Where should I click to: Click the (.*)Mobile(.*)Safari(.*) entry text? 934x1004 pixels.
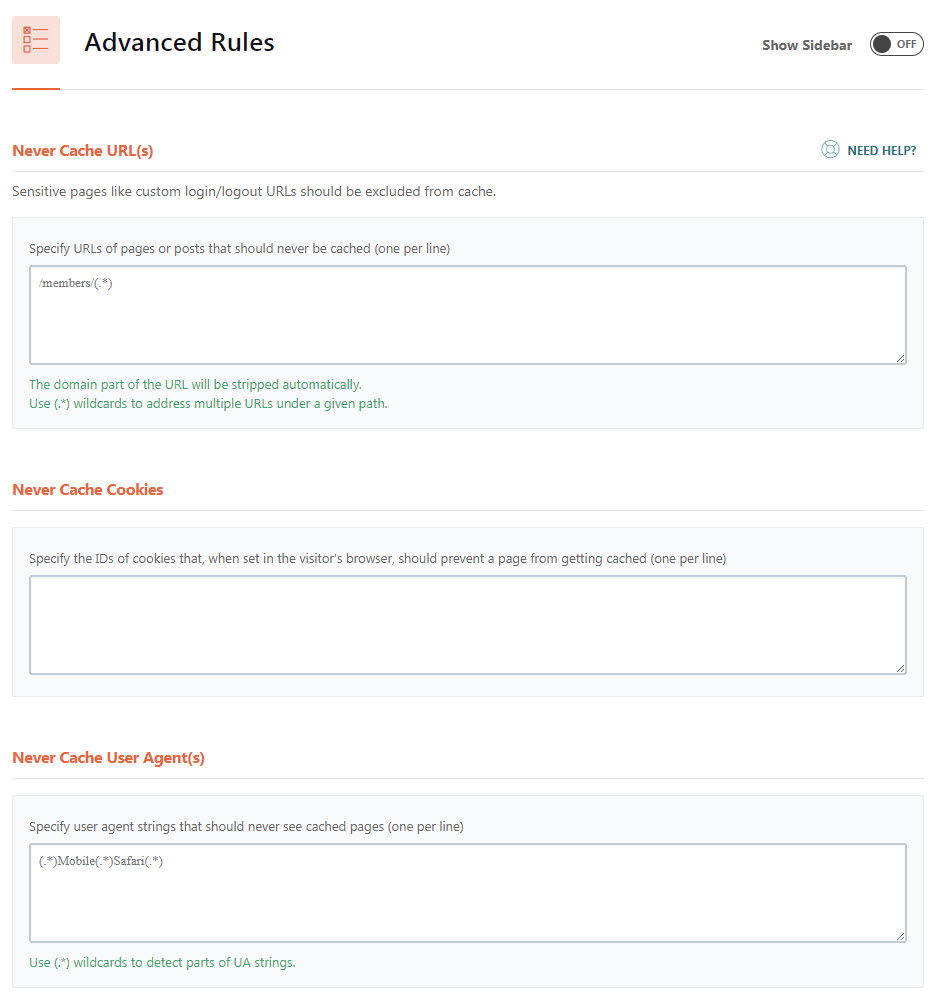click(101, 861)
